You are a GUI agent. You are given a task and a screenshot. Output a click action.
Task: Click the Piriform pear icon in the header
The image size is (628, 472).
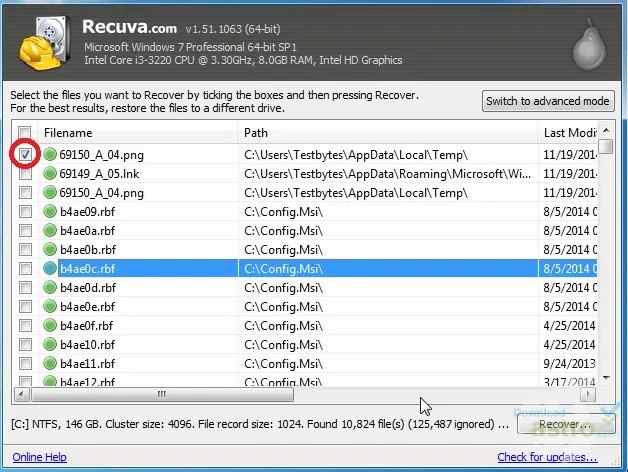click(x=589, y=44)
